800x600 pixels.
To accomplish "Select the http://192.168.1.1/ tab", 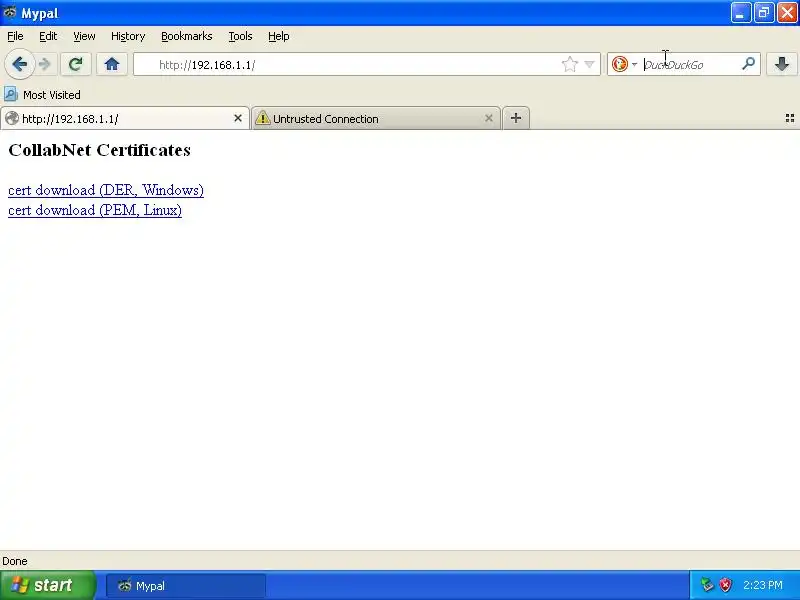I will tap(125, 118).
